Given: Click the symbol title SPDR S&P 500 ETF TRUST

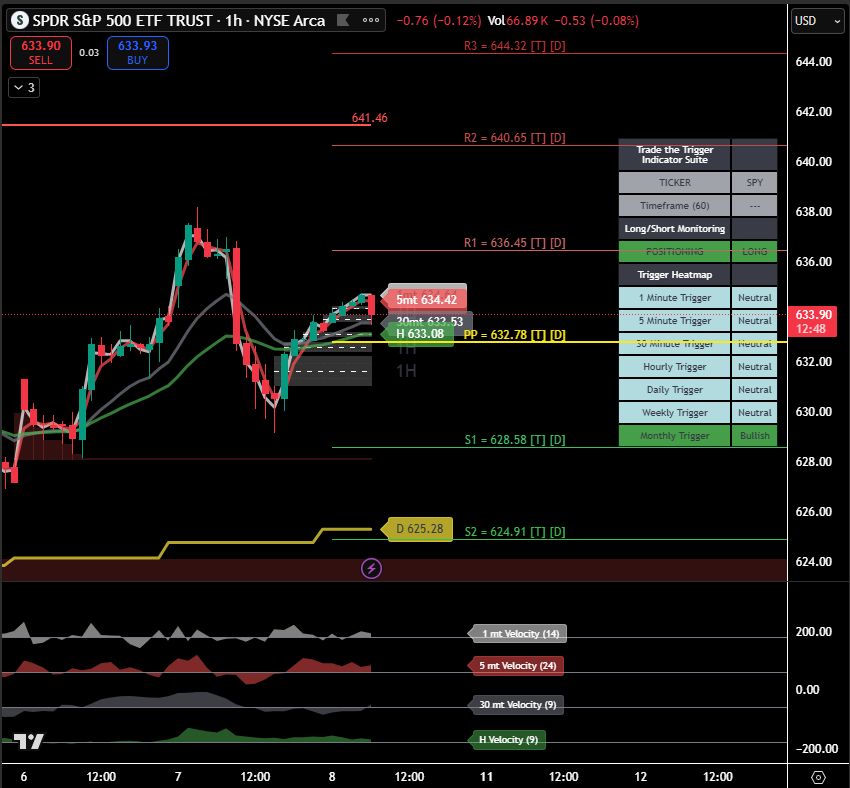Looking at the screenshot, I should pyautogui.click(x=123, y=21).
